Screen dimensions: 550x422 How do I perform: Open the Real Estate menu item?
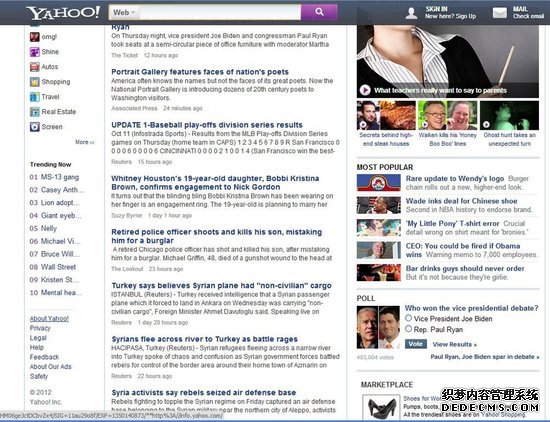[59, 112]
